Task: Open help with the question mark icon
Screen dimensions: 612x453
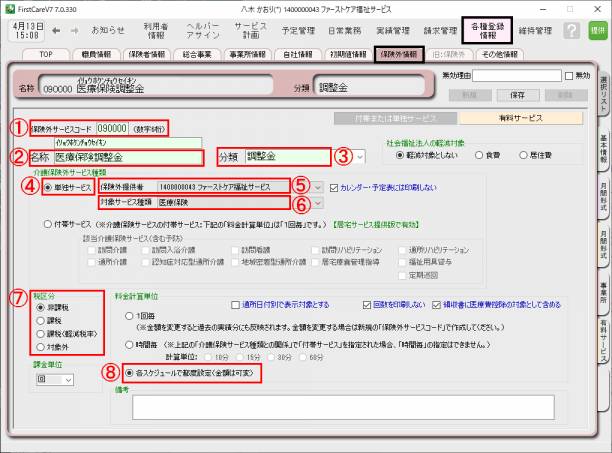Action: point(571,31)
